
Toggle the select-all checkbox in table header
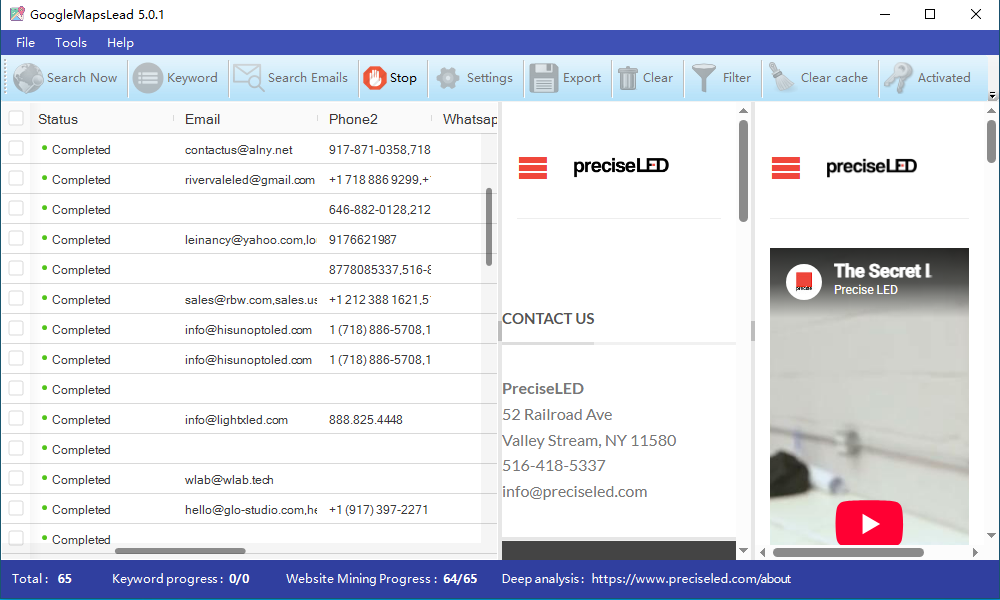coord(16,119)
